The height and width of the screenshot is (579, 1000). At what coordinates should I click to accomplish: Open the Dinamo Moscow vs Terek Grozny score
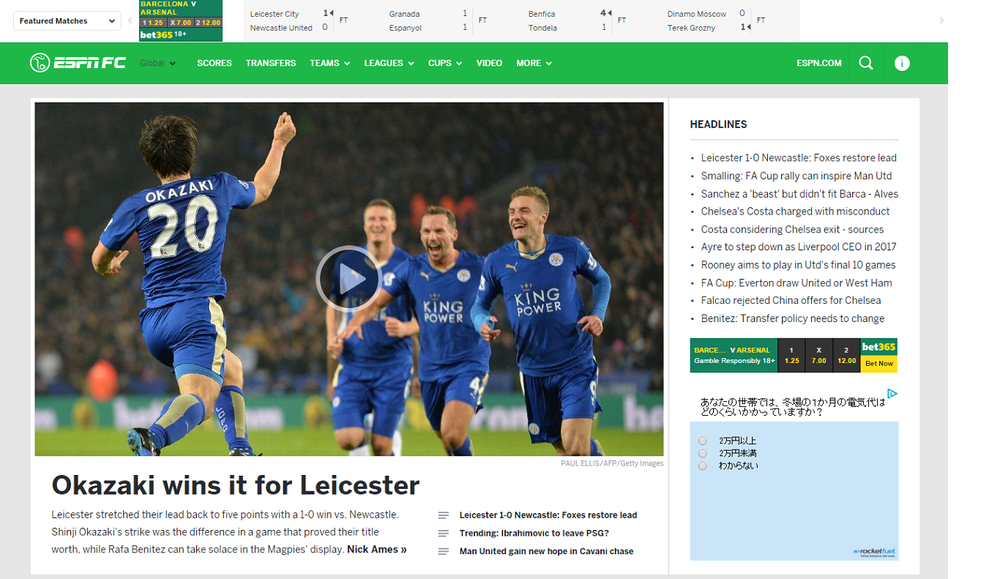[x=716, y=20]
